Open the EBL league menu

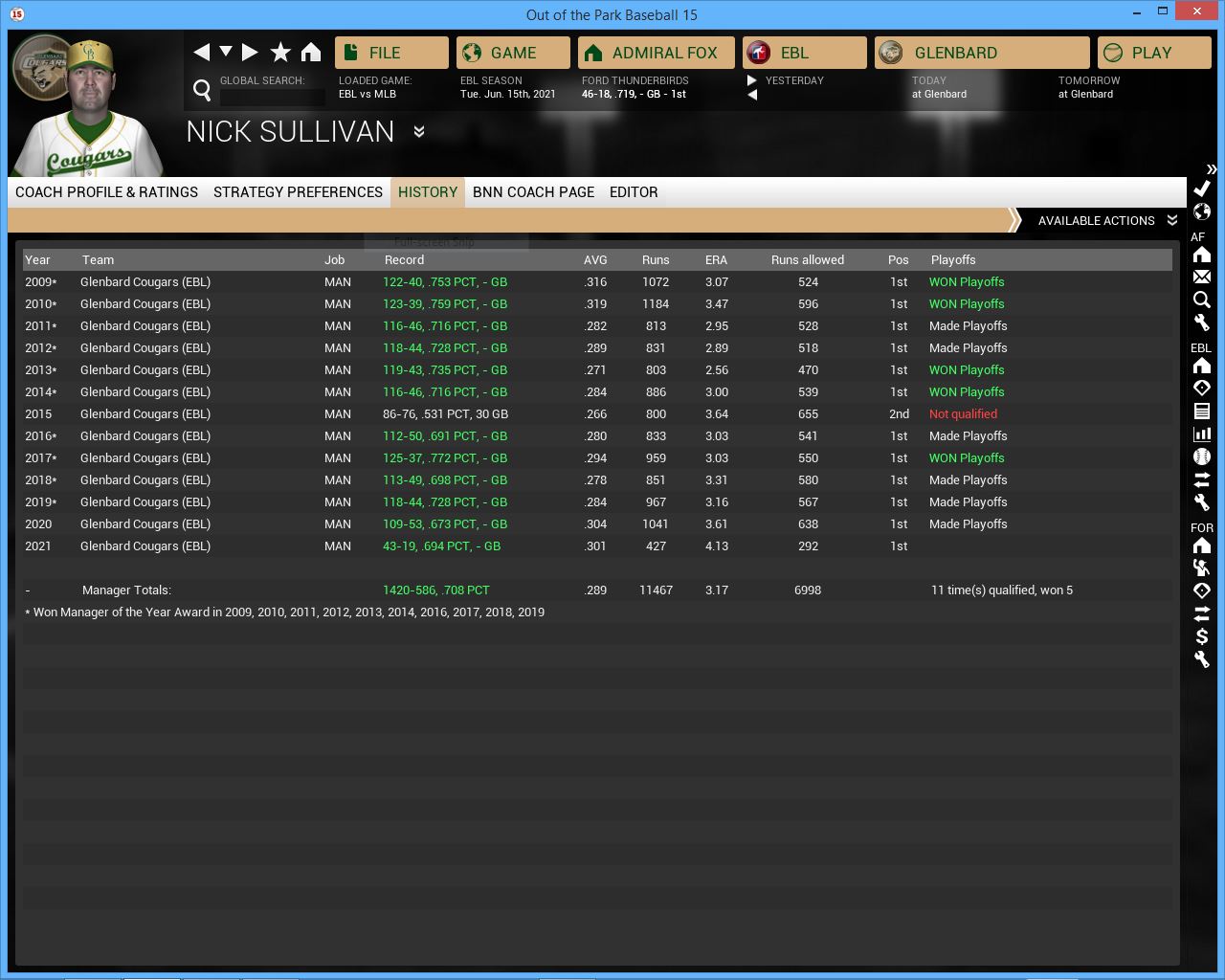tap(804, 53)
